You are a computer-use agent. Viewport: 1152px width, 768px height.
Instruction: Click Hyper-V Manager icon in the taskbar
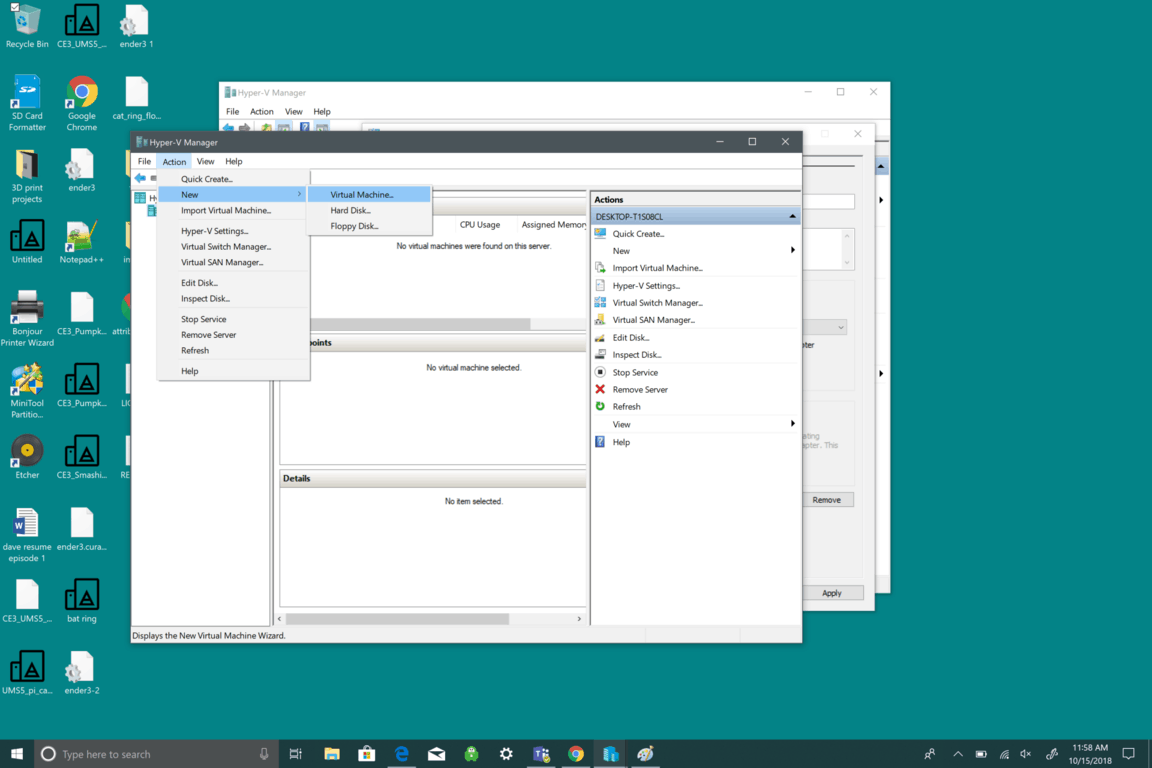pyautogui.click(x=610, y=754)
